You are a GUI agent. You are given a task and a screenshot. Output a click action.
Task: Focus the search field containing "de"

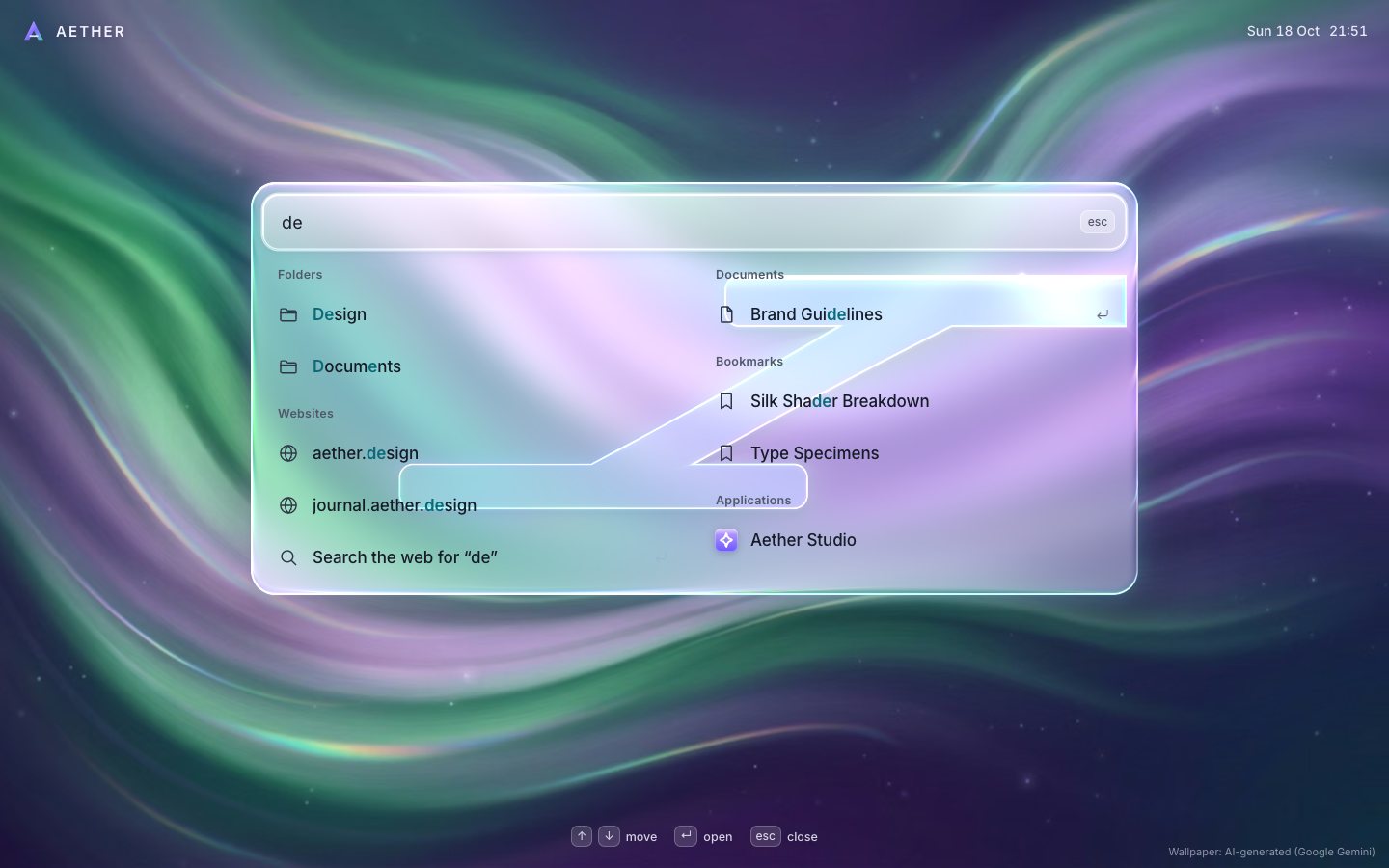click(694, 222)
